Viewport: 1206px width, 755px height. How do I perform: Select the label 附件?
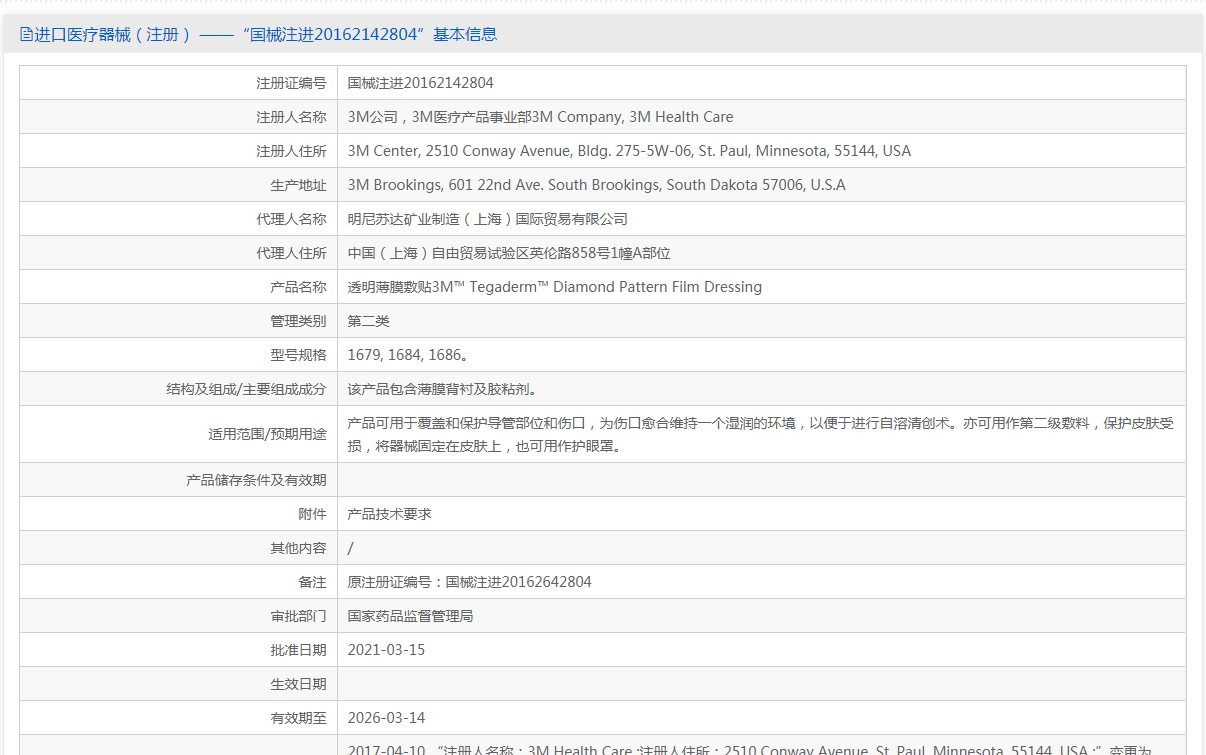click(x=312, y=514)
